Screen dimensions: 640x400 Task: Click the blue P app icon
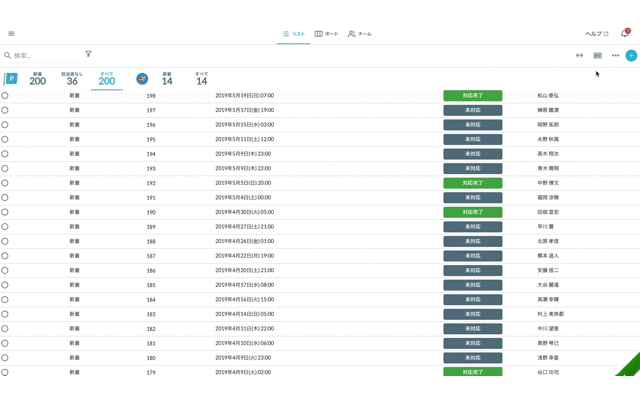(x=12, y=79)
